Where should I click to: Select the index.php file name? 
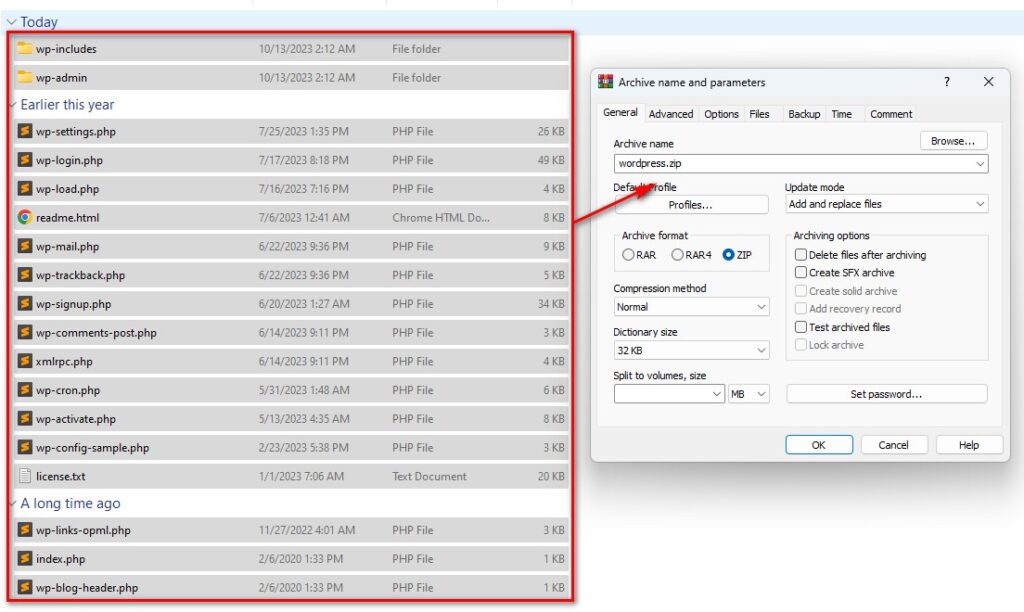[61, 559]
